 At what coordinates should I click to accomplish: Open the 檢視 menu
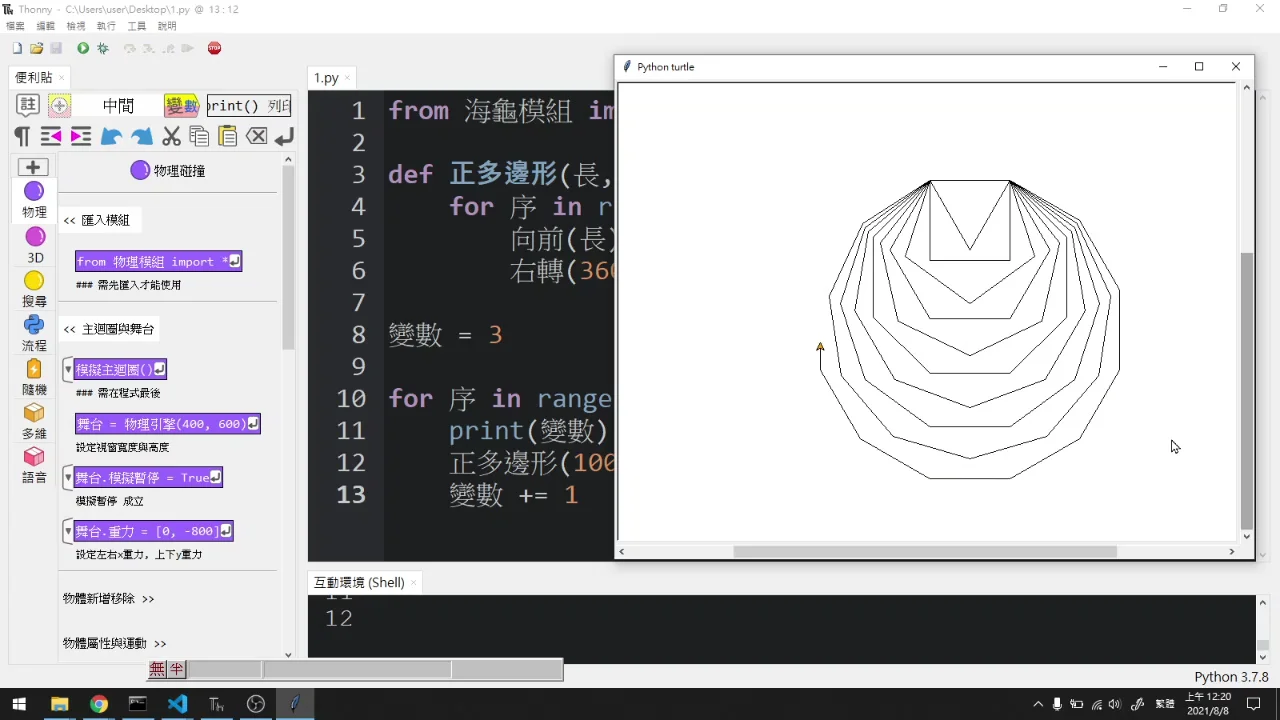tap(76, 26)
